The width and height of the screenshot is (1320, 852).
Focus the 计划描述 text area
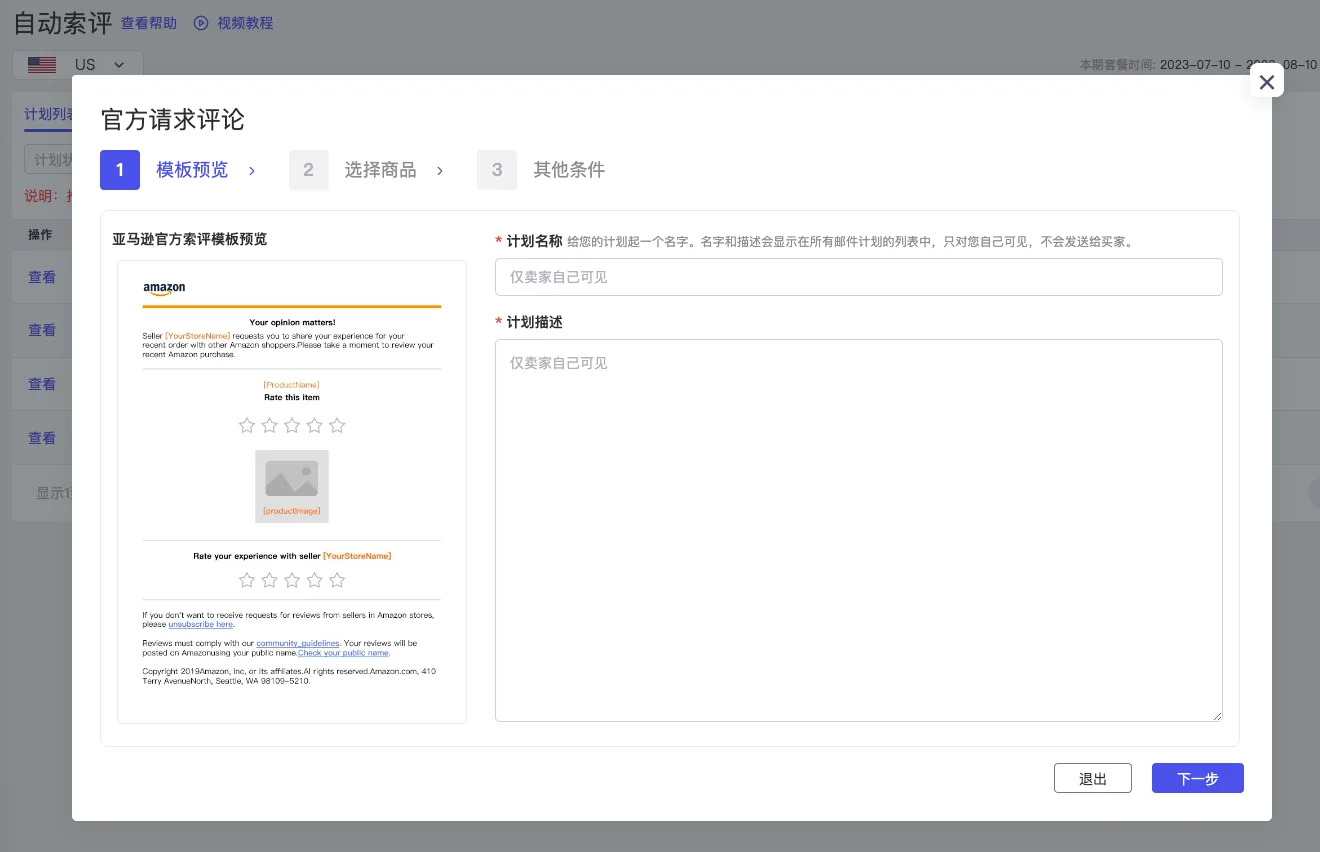tap(858, 530)
